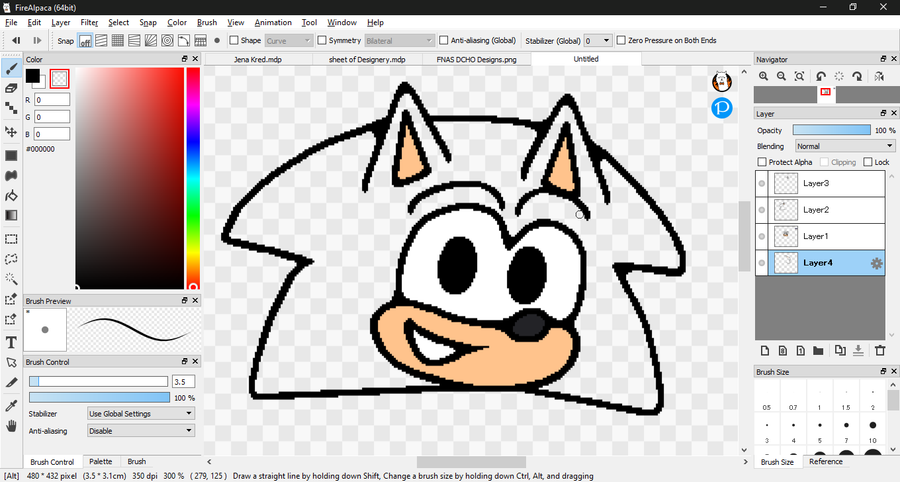Click the brush size slider bar
900x482 pixels.
click(x=98, y=382)
